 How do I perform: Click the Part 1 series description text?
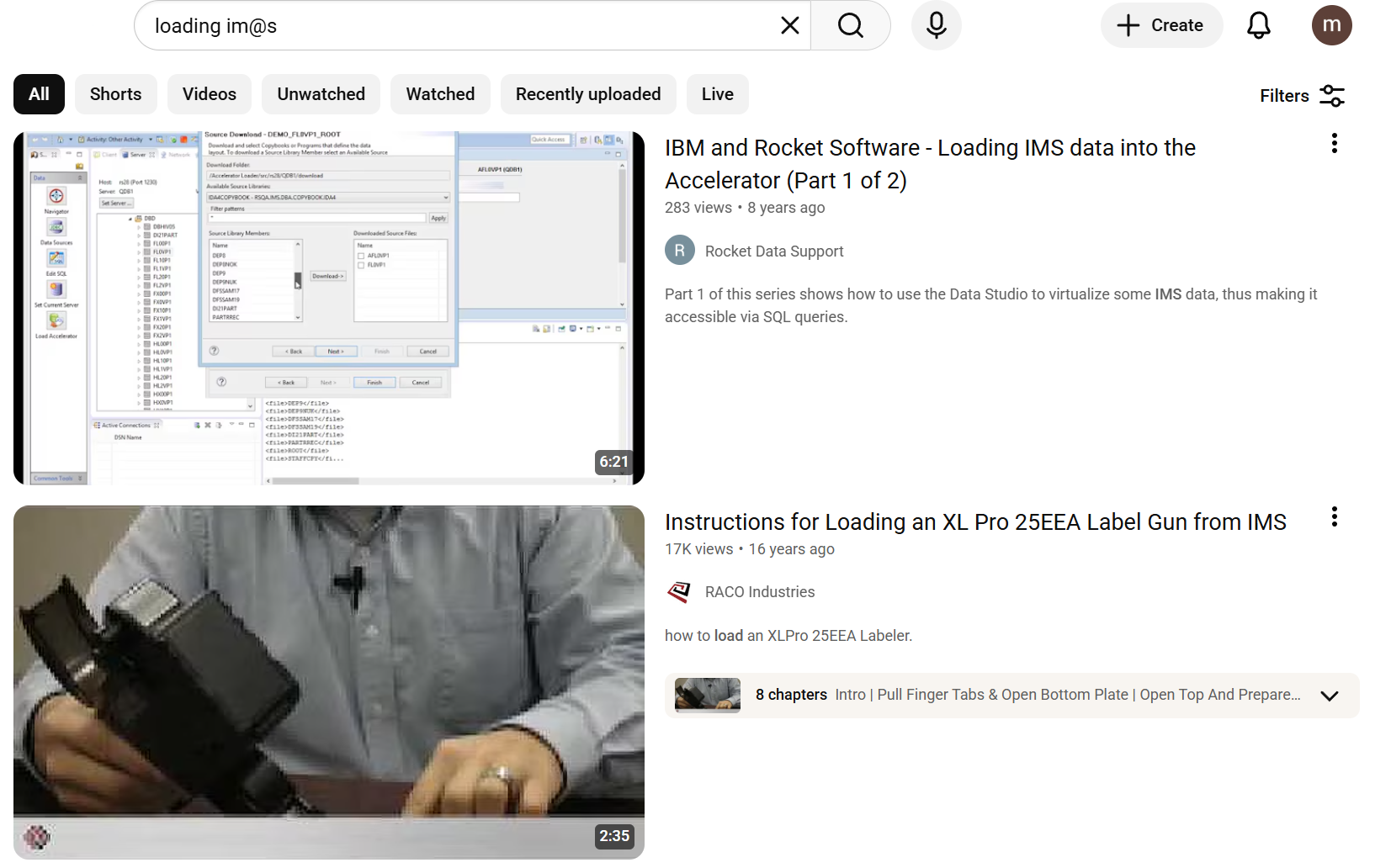[x=991, y=305]
